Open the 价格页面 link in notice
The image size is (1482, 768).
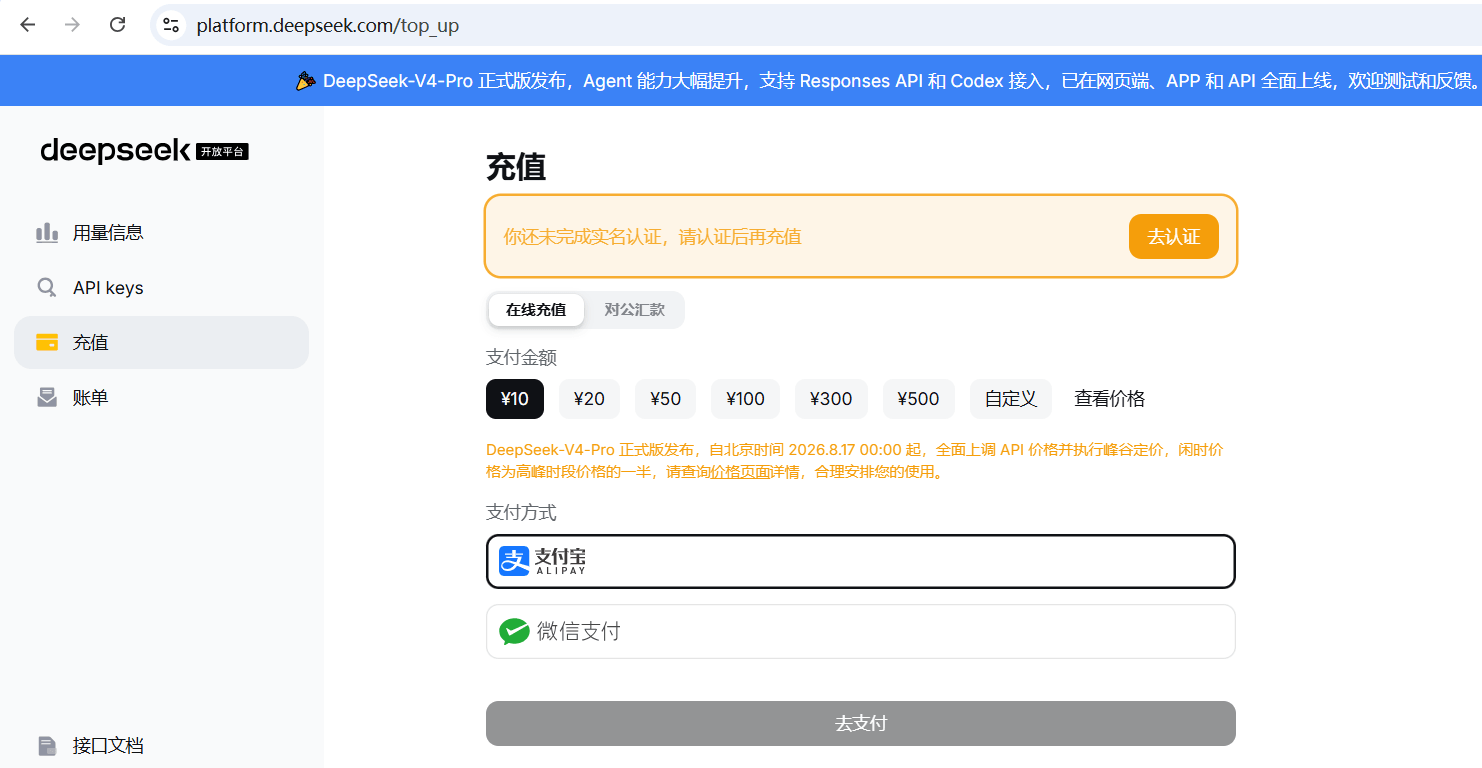click(x=740, y=472)
